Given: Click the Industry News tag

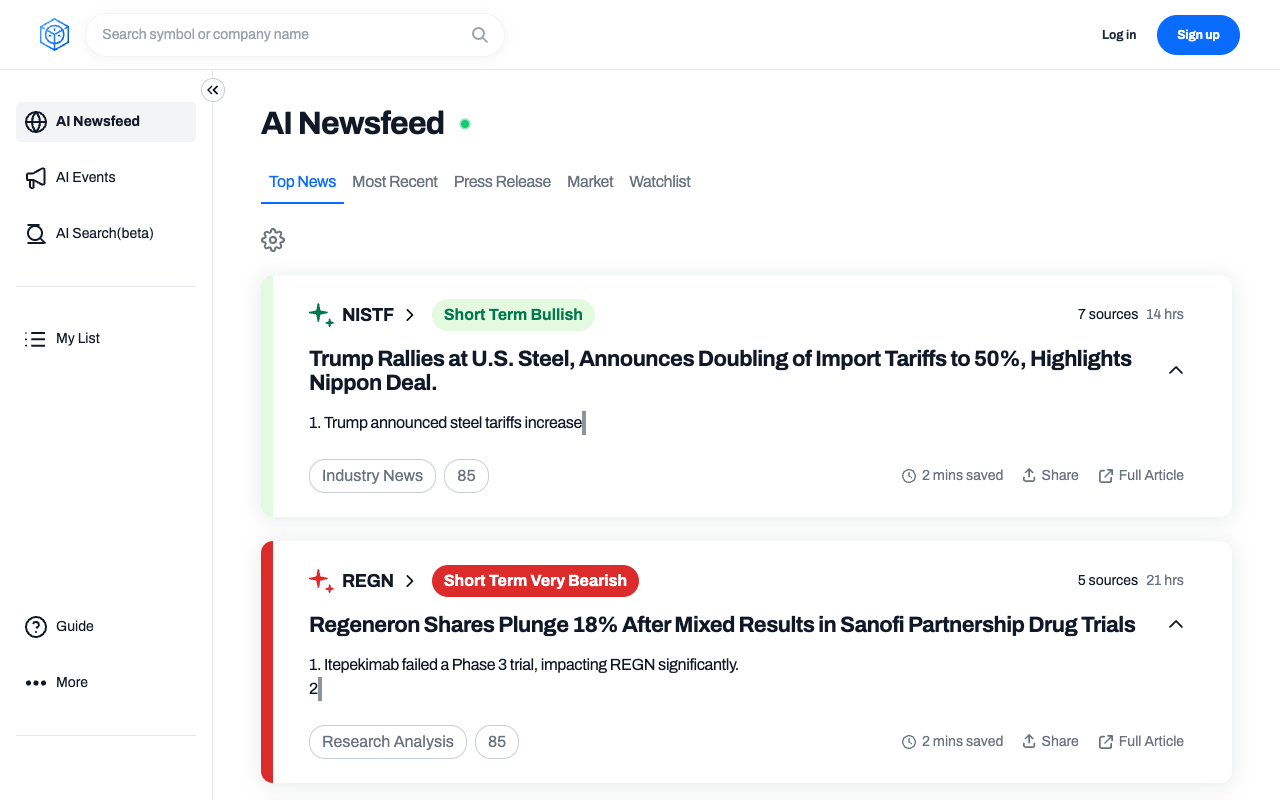Looking at the screenshot, I should pos(372,476).
